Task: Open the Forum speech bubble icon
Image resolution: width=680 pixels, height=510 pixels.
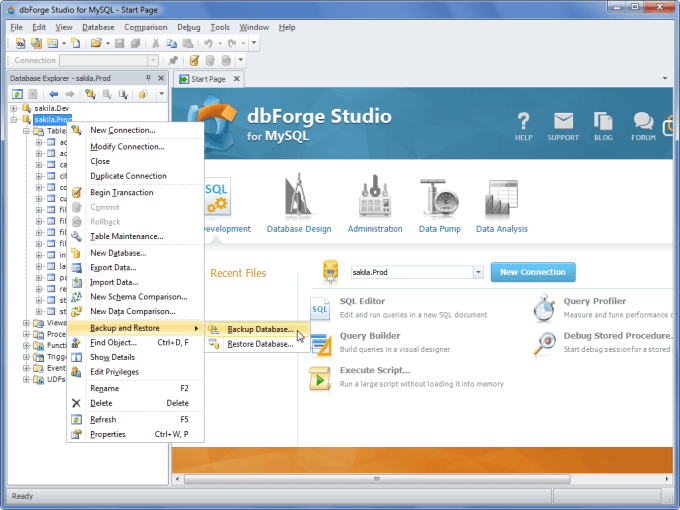Action: [x=643, y=121]
